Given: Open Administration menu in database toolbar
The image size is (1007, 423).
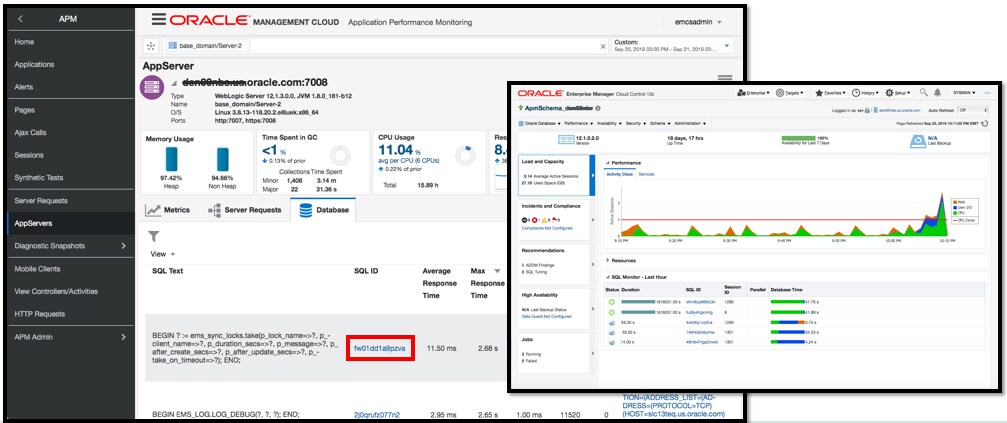Looking at the screenshot, I should (690, 123).
